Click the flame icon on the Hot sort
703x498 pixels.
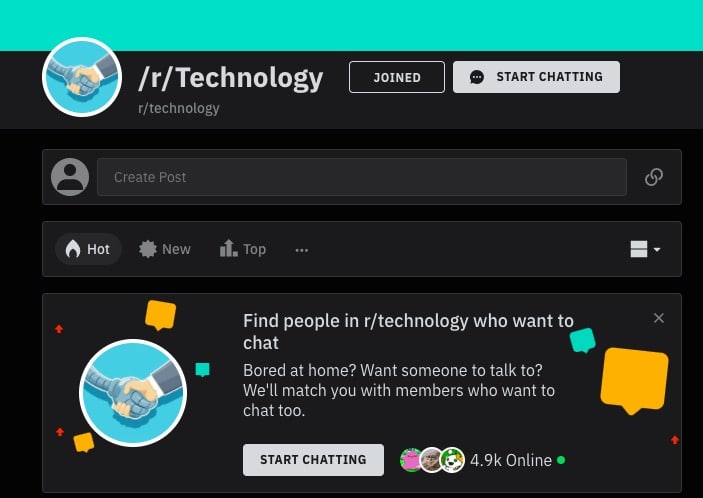click(x=73, y=249)
